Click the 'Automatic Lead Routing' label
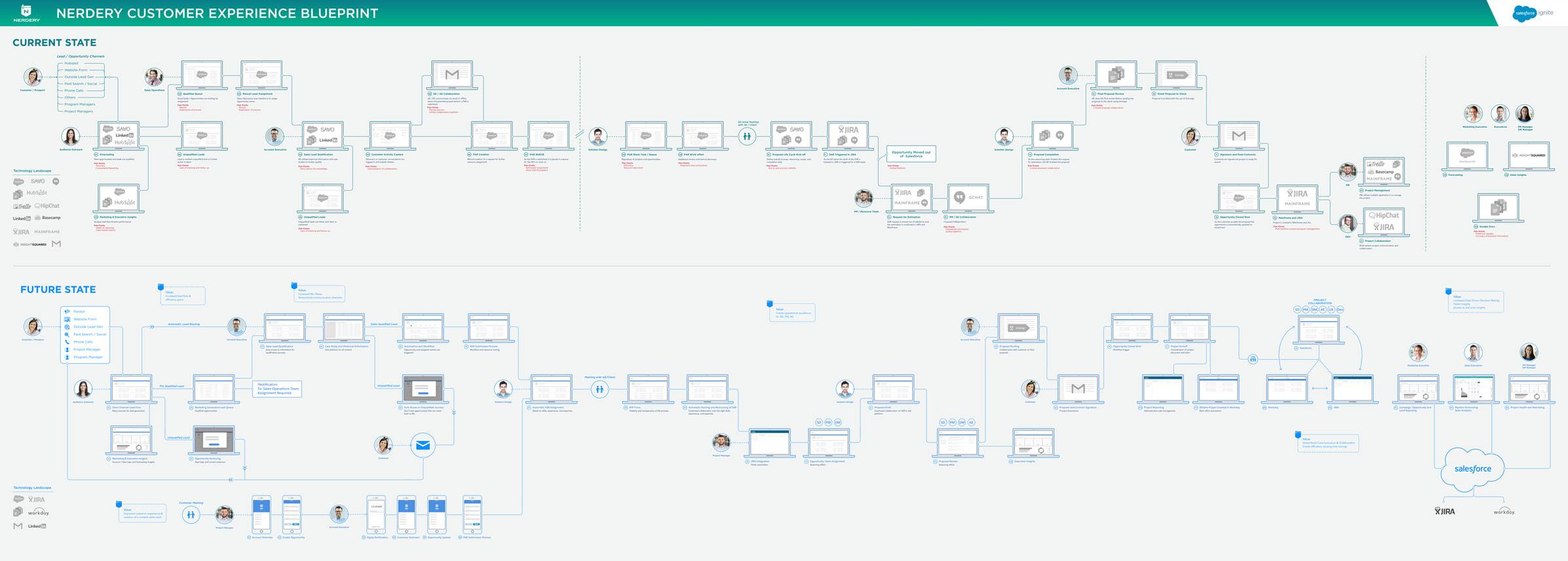 (x=184, y=324)
